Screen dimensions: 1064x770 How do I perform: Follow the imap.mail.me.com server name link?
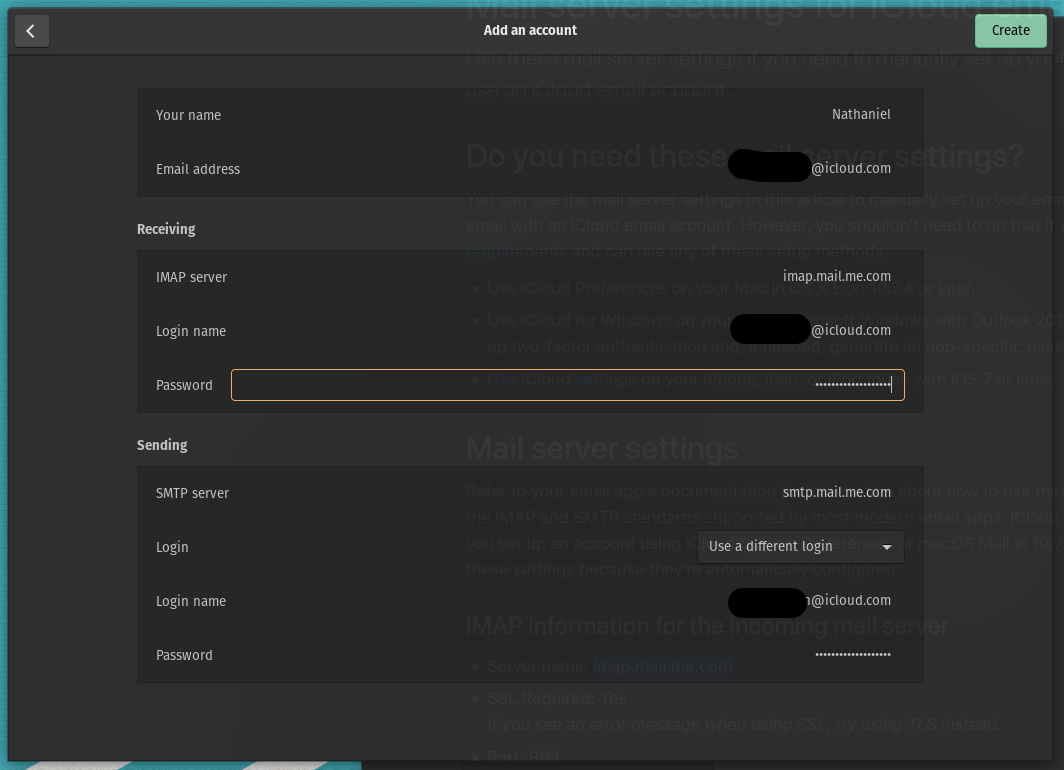click(x=662, y=665)
